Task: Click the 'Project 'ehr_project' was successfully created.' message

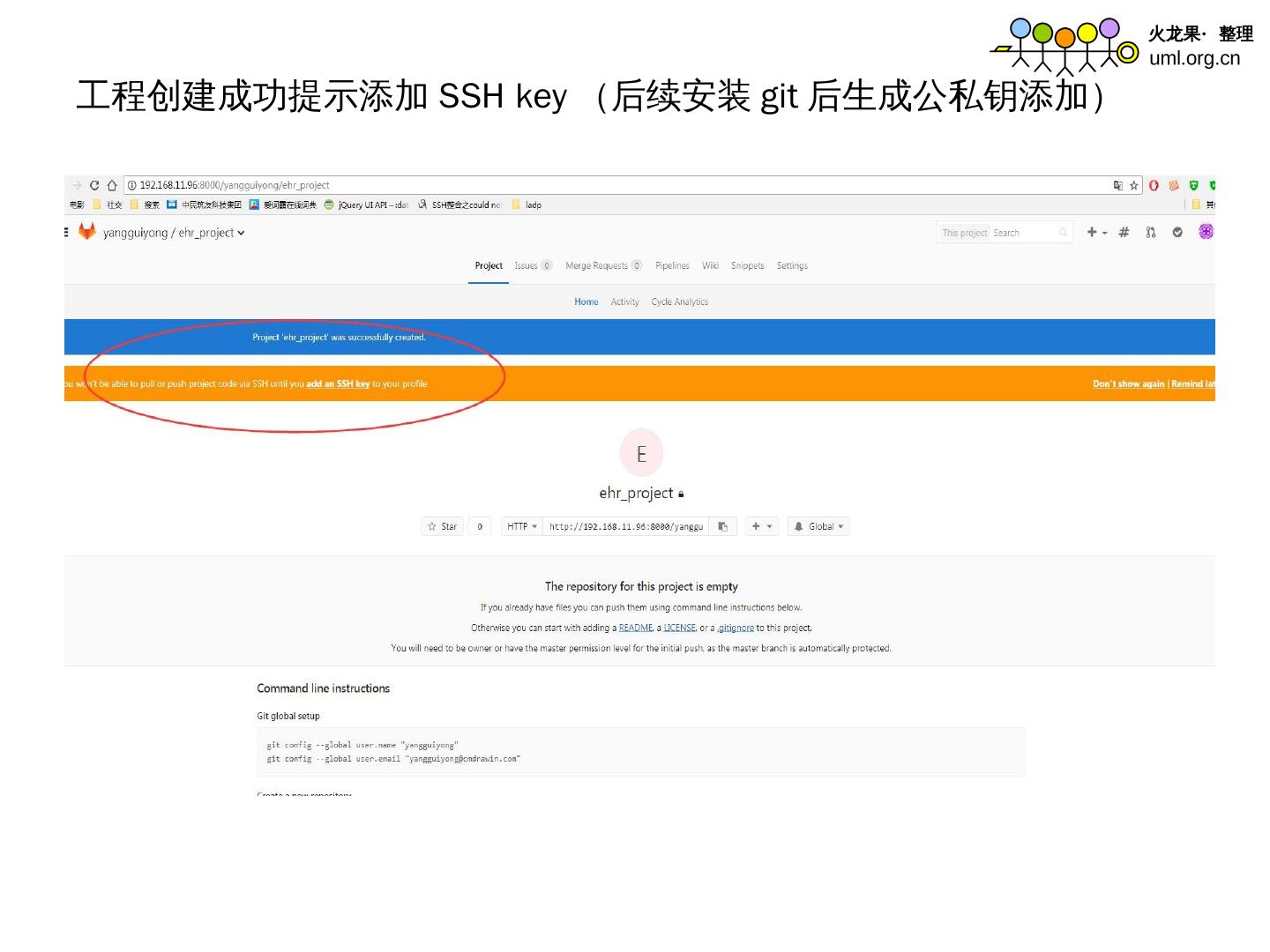Action: pos(339,337)
